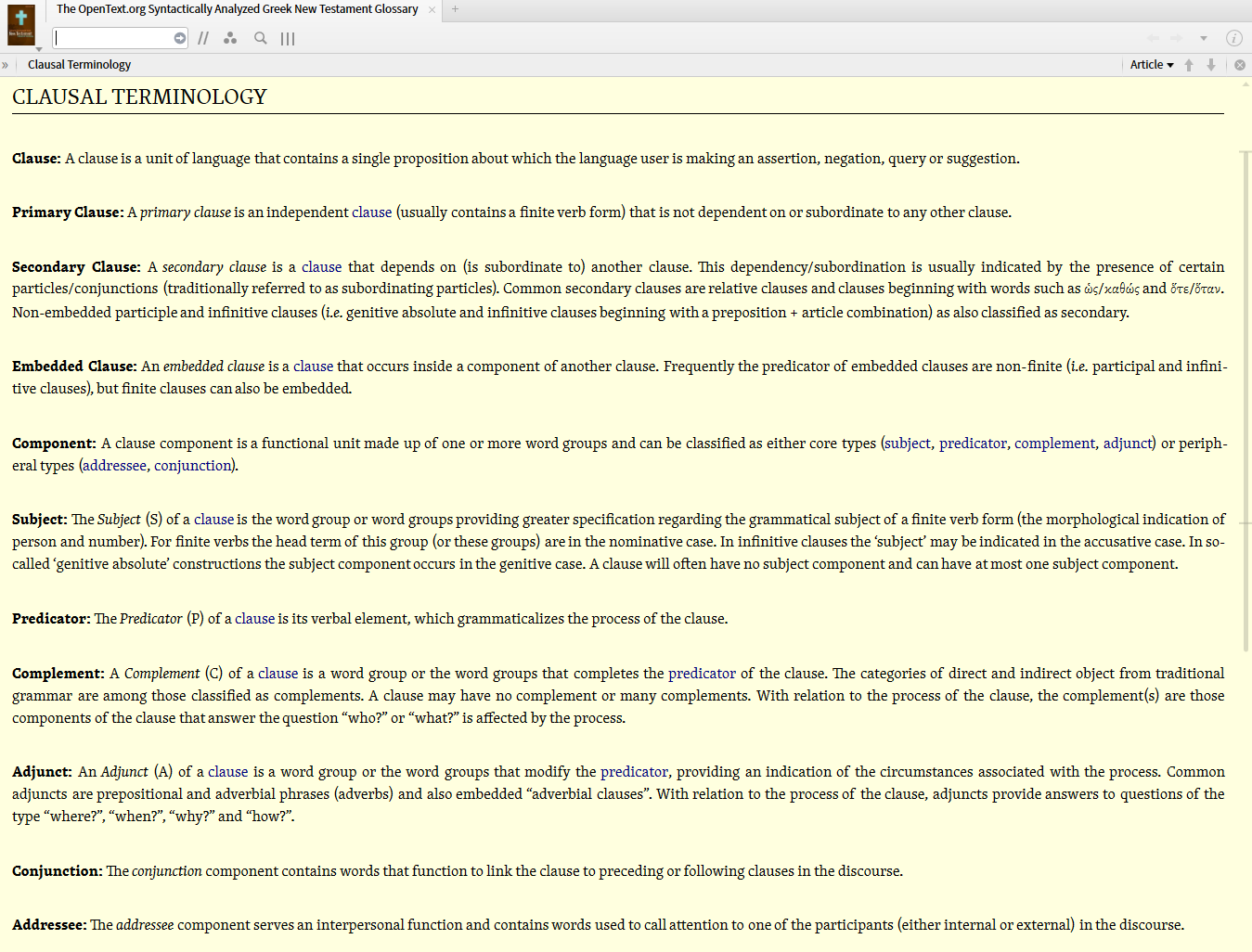Click into the reference input box
This screenshot has width=1252, height=952.
pyautogui.click(x=112, y=38)
